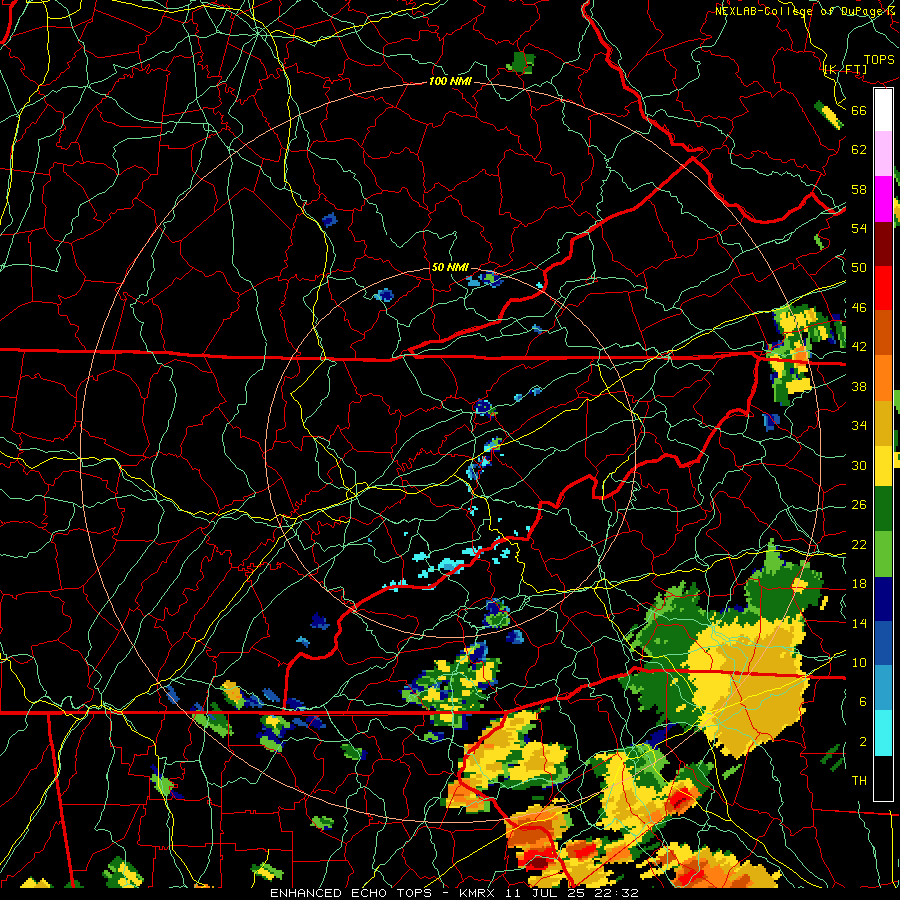Click the legend value "22"
This screenshot has width=900, height=900.
point(859,544)
